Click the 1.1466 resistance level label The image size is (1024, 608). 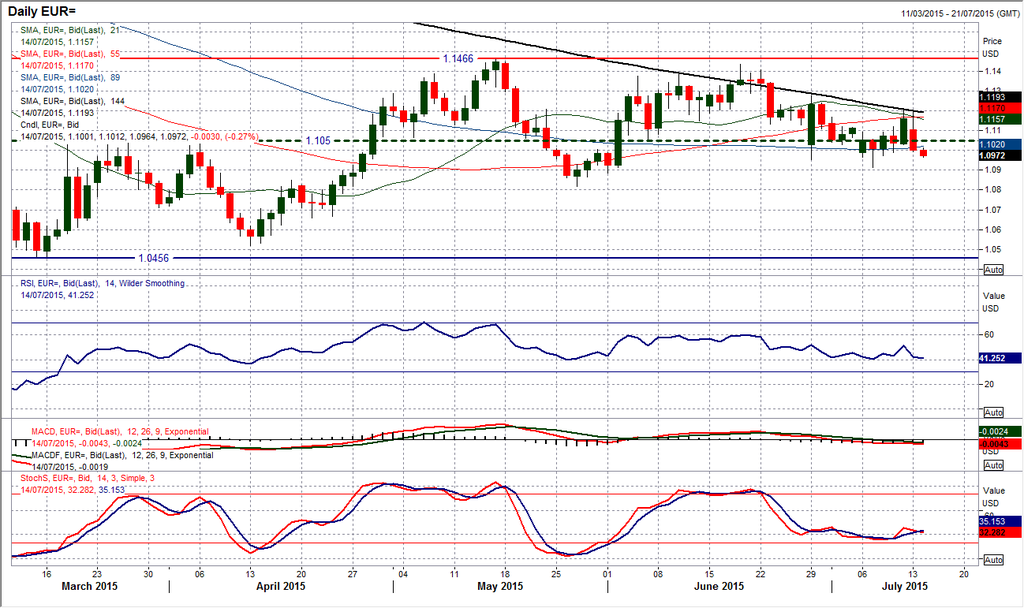[458, 59]
